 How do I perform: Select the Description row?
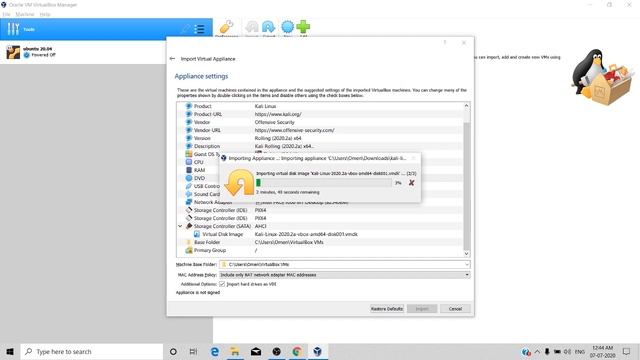coord(320,146)
